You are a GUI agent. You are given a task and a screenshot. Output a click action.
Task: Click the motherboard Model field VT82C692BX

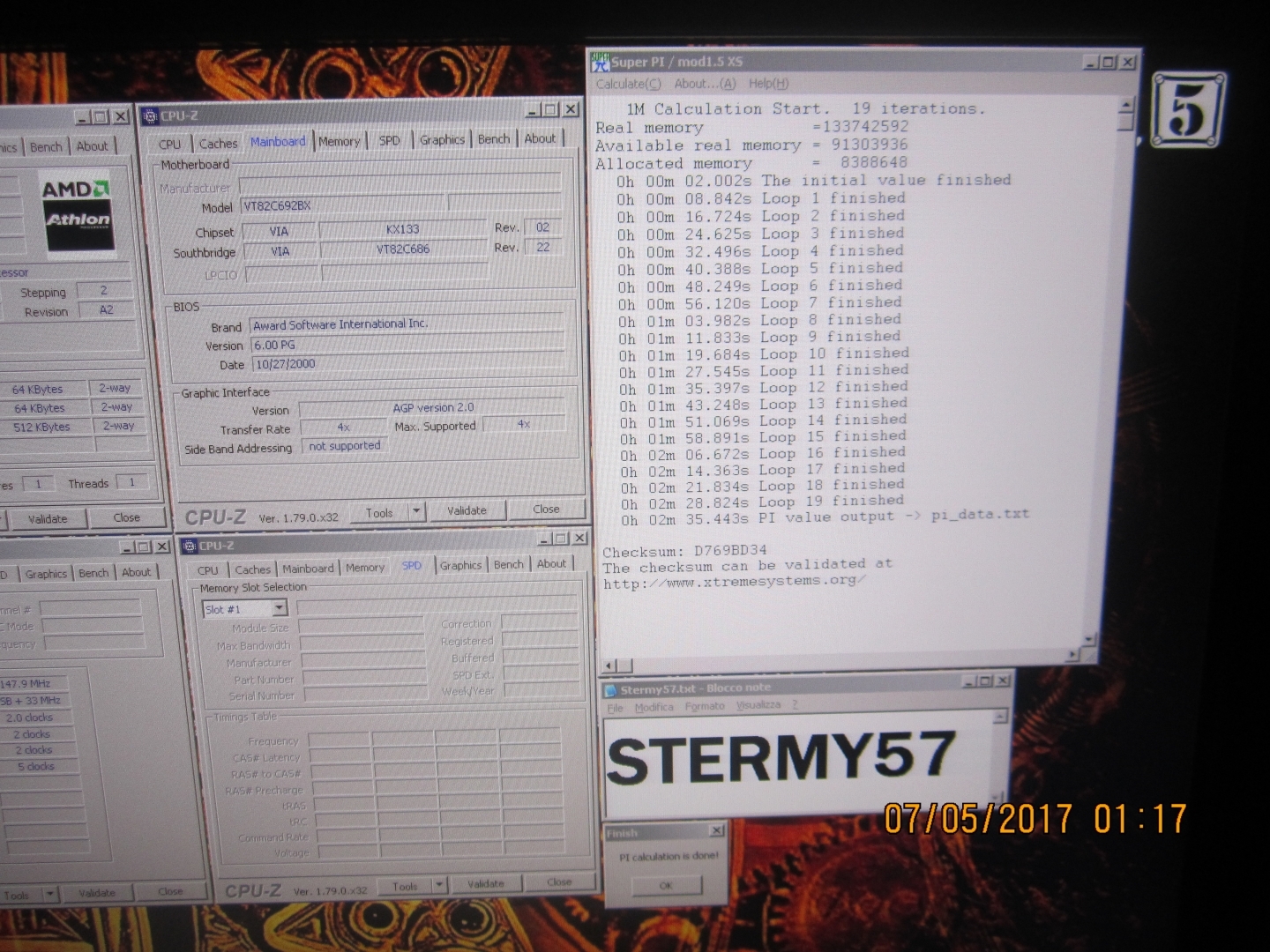tap(344, 205)
